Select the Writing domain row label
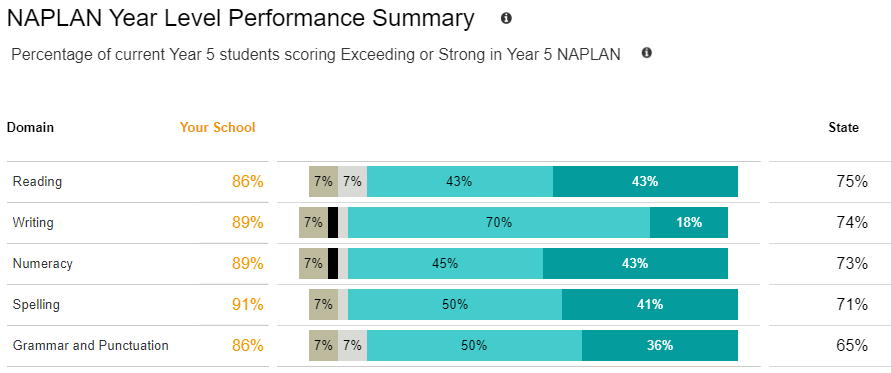 [33, 222]
